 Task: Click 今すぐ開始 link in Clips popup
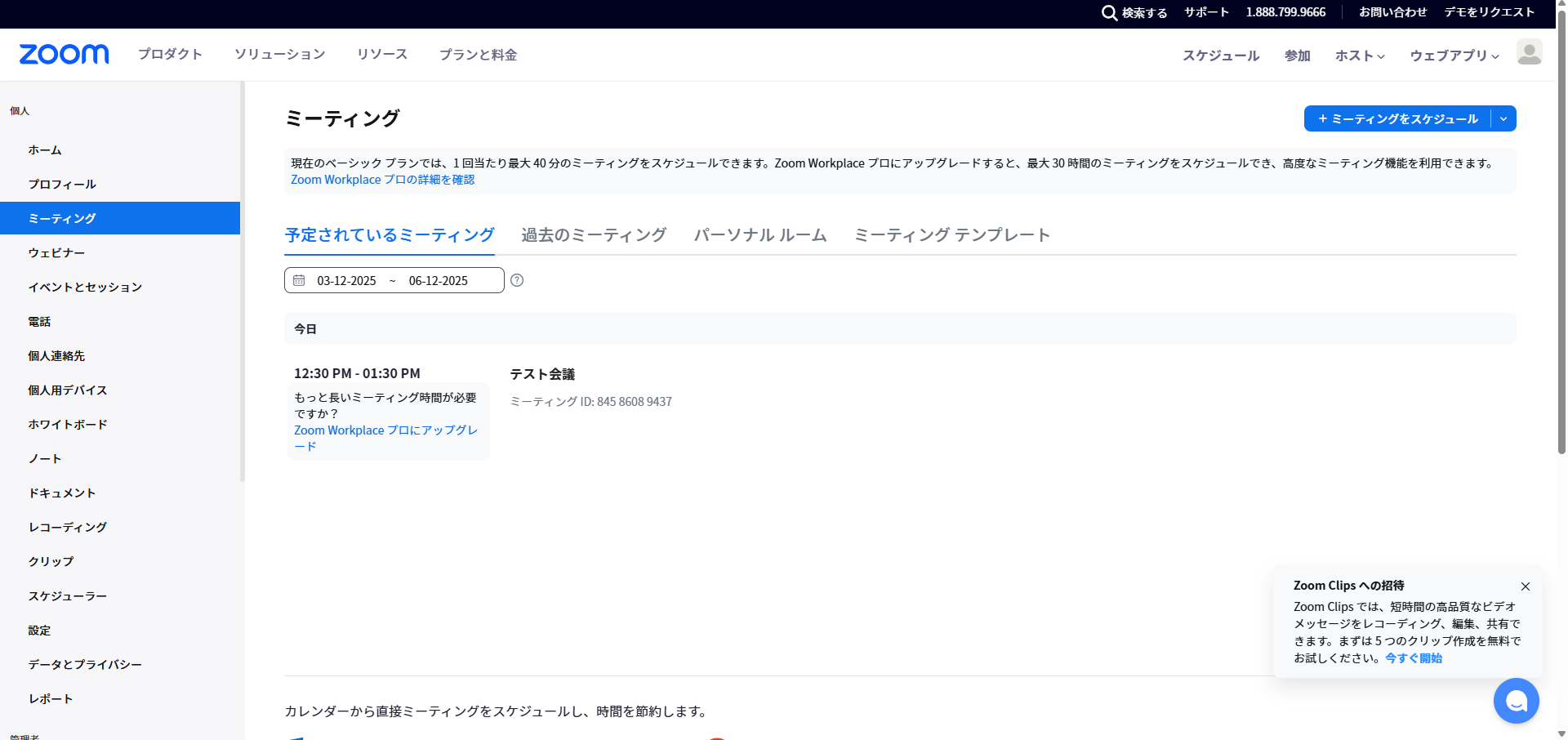pos(1413,658)
